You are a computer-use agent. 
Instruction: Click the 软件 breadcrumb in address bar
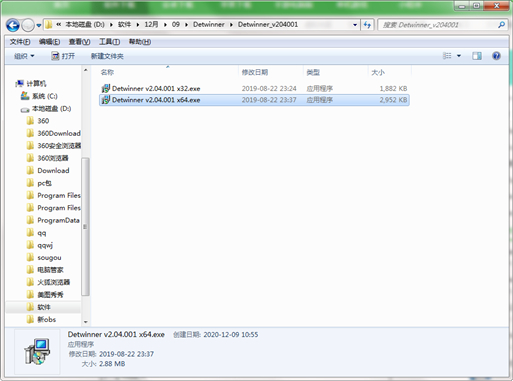point(124,25)
